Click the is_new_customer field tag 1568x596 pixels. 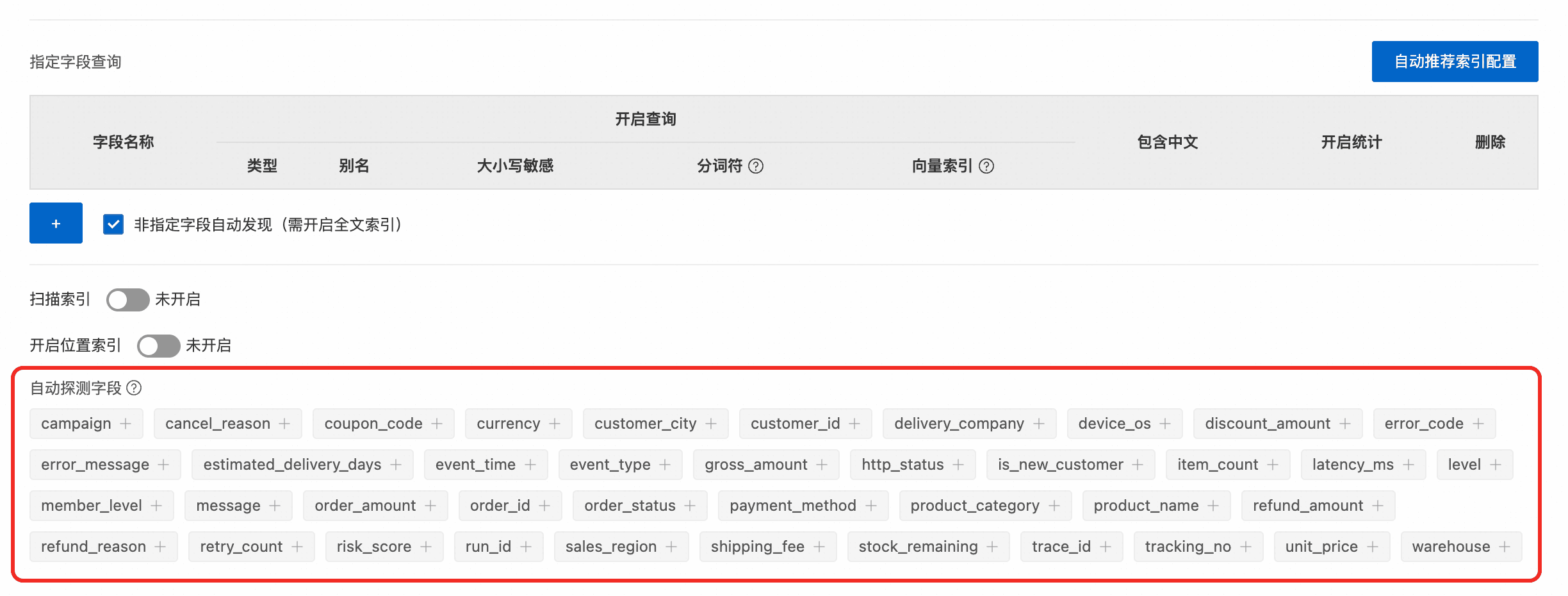tap(1070, 465)
